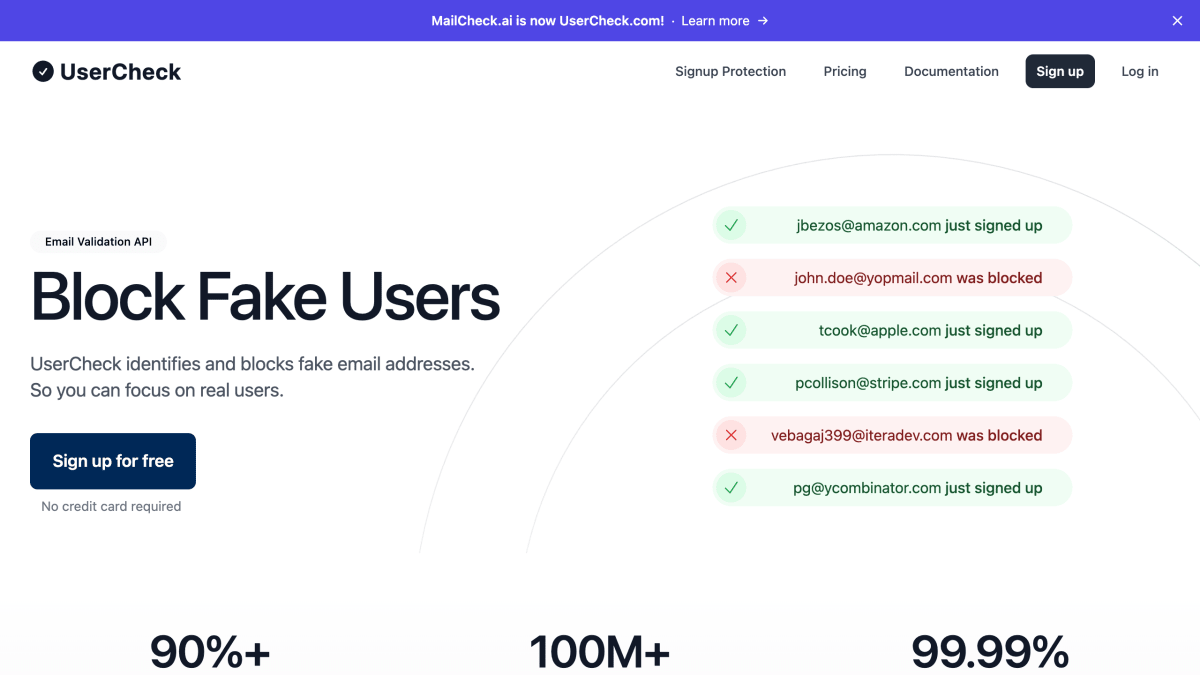Click the UserCheck brand name text
The image size is (1200, 675).
tap(120, 72)
